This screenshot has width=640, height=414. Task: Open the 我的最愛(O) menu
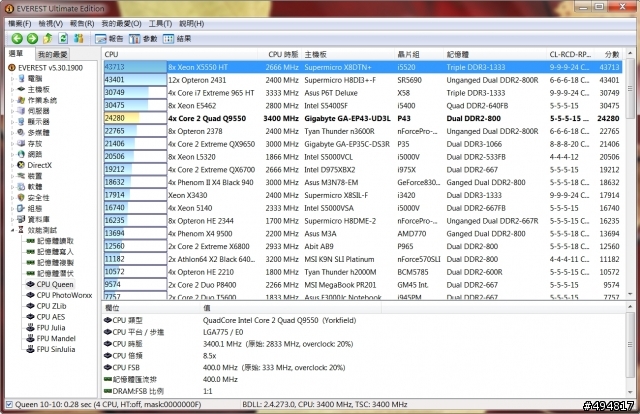121,24
